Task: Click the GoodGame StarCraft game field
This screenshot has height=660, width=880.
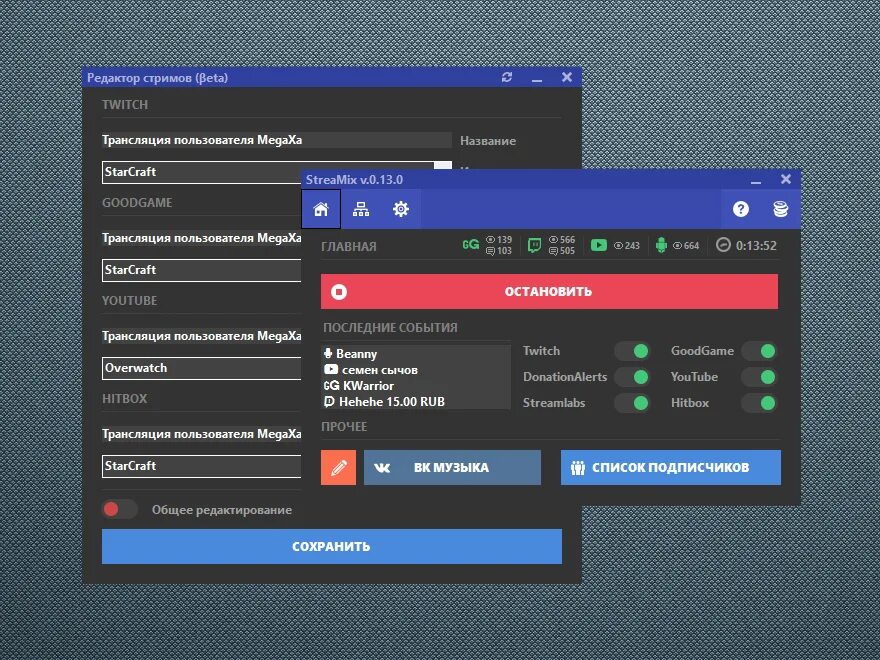Action: pyautogui.click(x=201, y=270)
